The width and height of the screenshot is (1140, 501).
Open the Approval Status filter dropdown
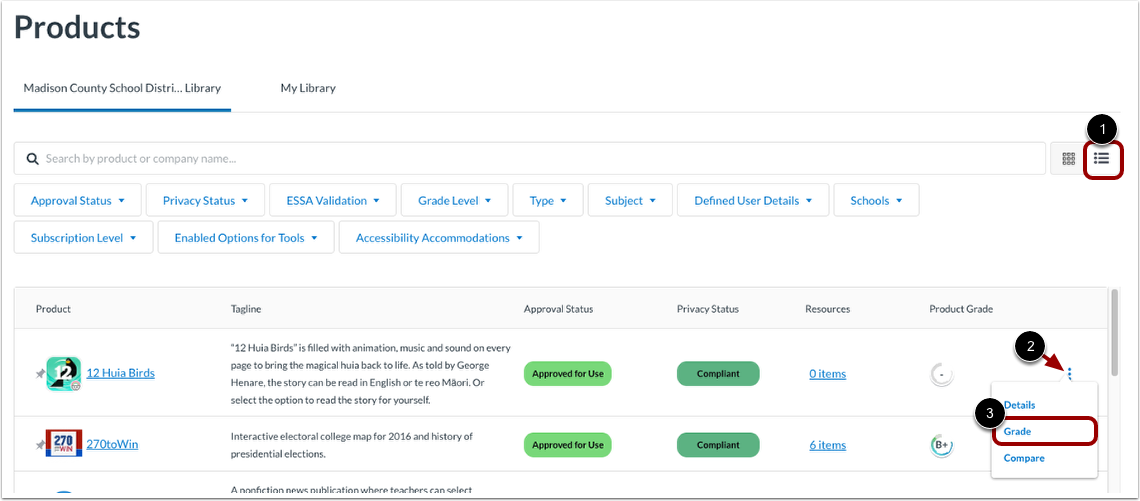pyautogui.click(x=78, y=200)
